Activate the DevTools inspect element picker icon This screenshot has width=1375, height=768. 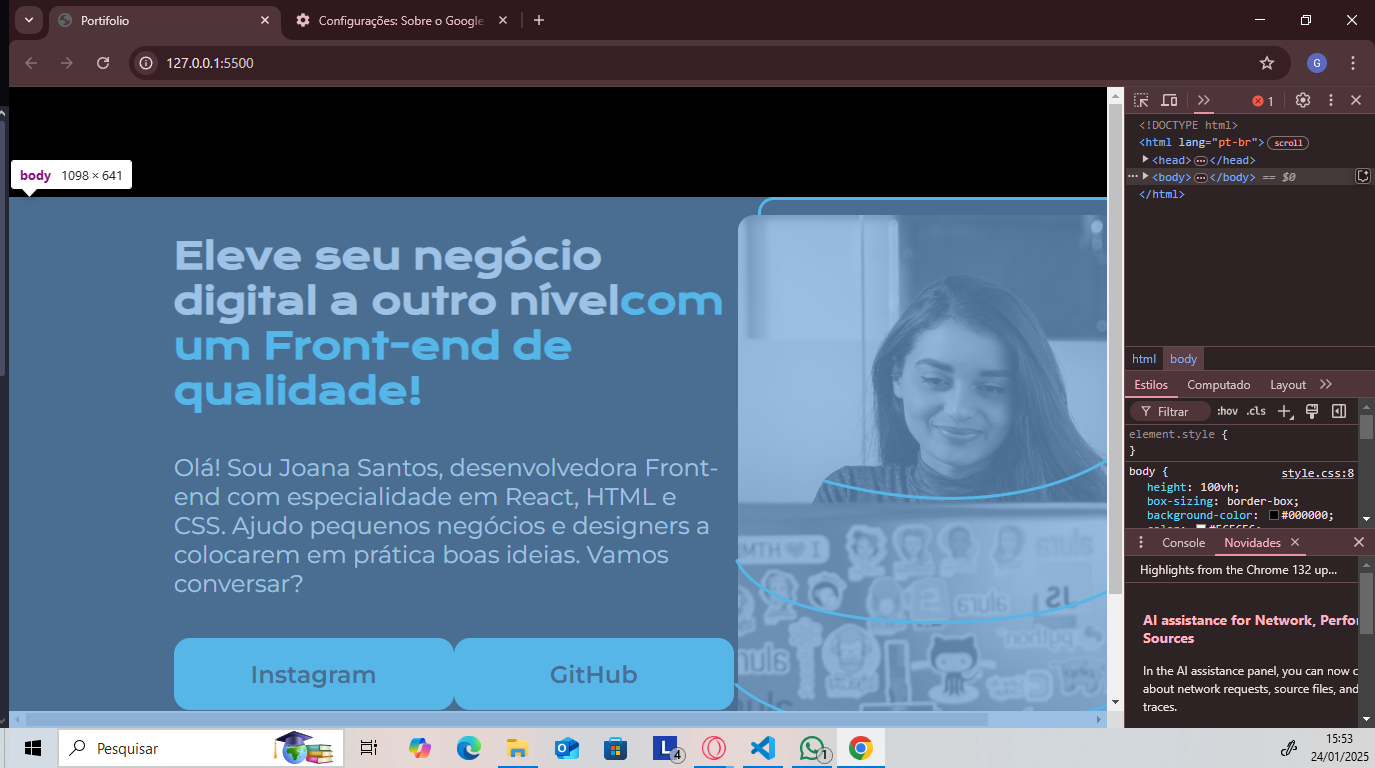(1141, 101)
